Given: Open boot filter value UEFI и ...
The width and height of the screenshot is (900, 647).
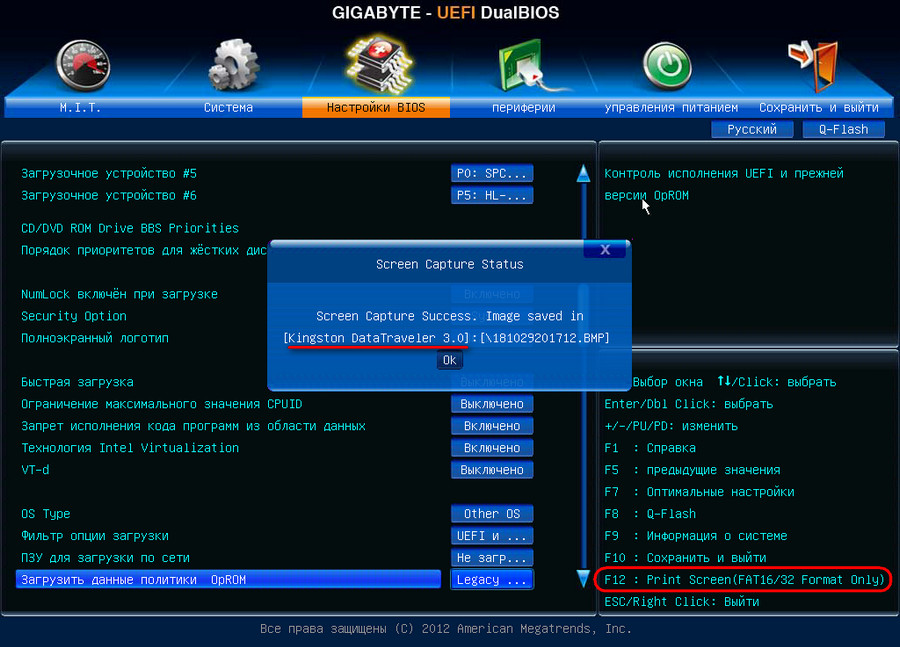Looking at the screenshot, I should coord(492,536).
